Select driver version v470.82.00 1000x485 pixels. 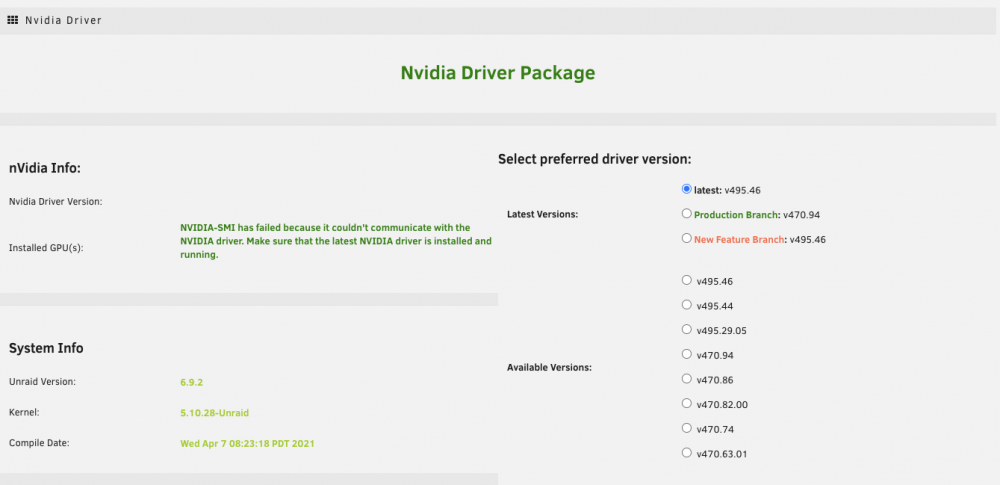(686, 403)
